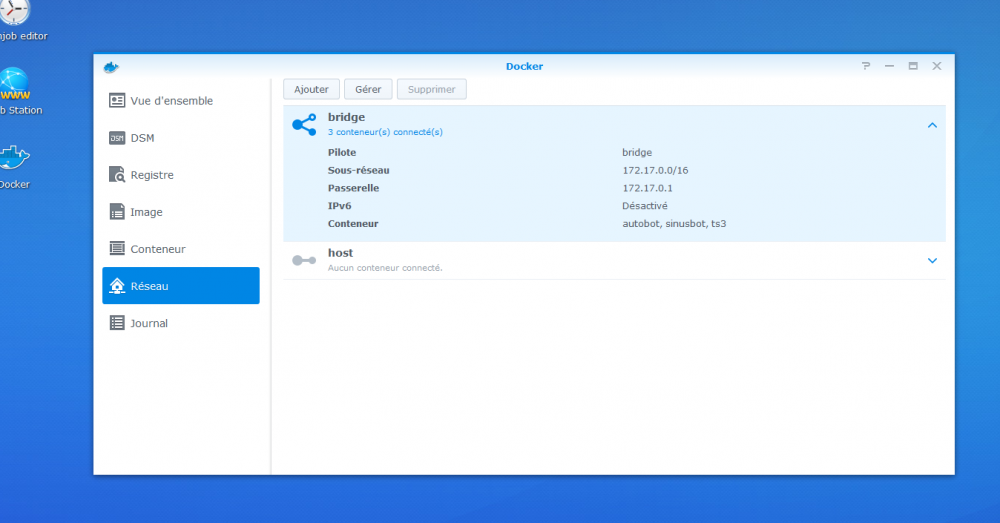Go to Vue d'ensemble section
Viewport: 1000px width, 523px height.
[x=180, y=101]
